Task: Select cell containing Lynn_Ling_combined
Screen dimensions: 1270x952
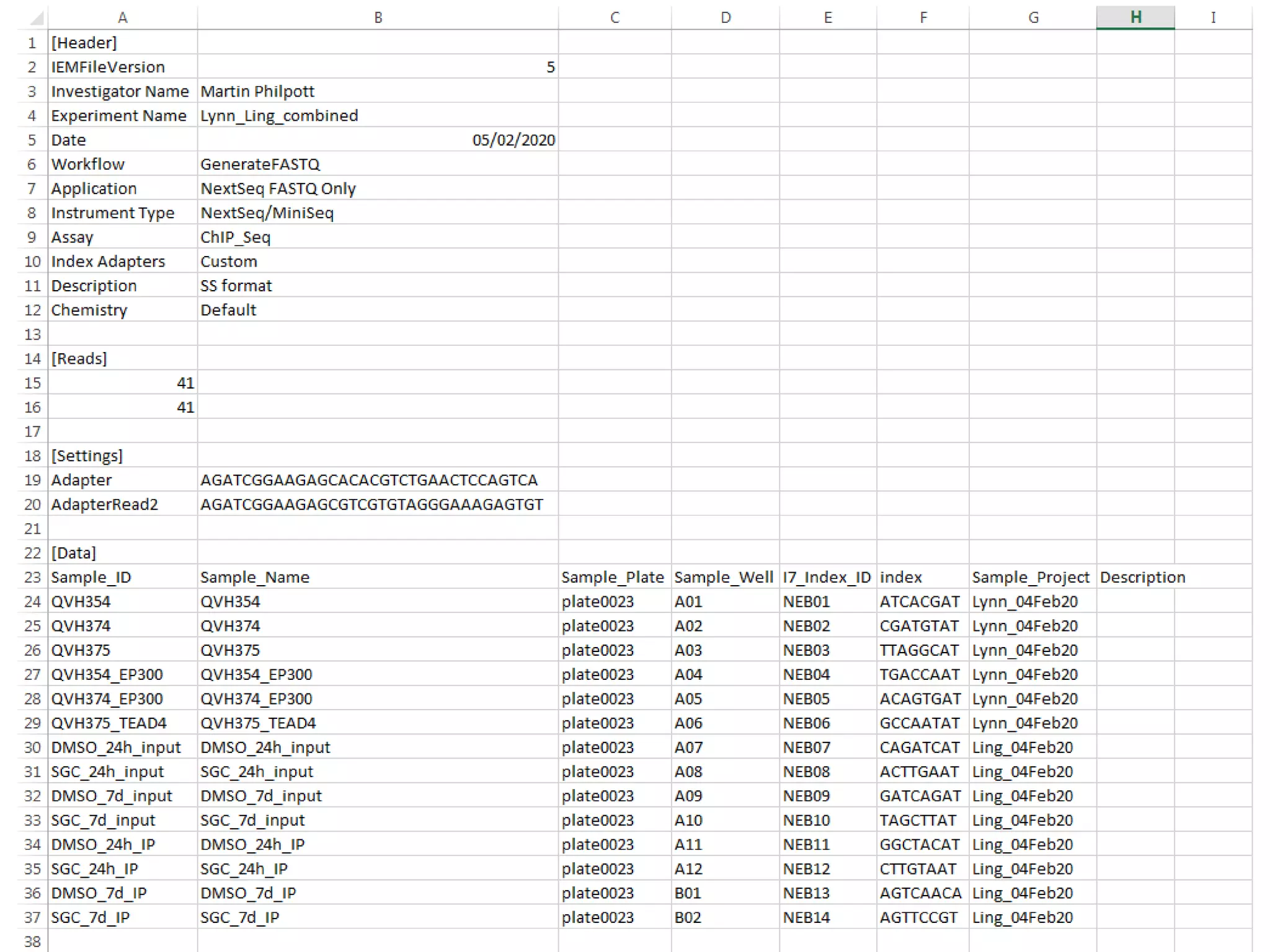Action: pos(378,115)
